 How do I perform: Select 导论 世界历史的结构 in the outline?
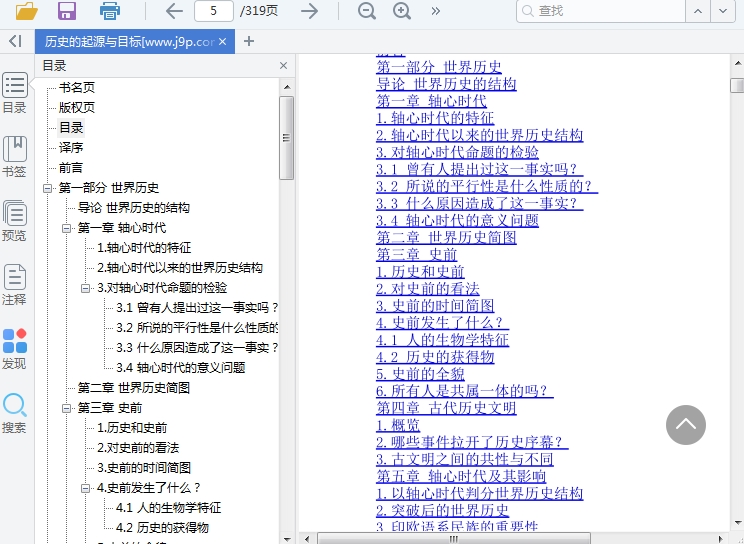(x=134, y=207)
